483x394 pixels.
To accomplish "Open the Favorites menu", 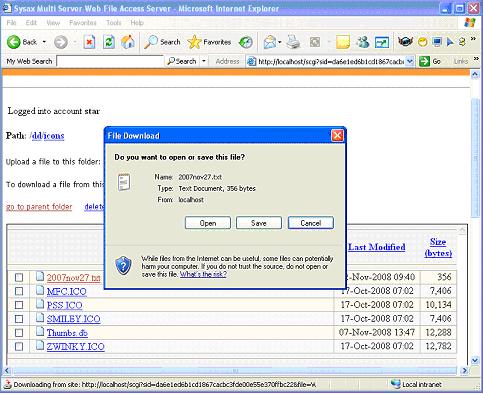I will (x=83, y=23).
